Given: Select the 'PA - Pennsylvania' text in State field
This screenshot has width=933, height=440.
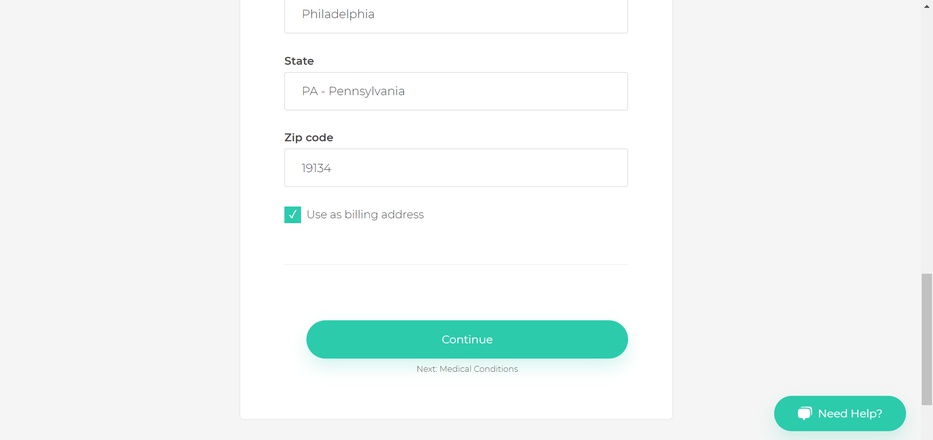Looking at the screenshot, I should [x=353, y=91].
